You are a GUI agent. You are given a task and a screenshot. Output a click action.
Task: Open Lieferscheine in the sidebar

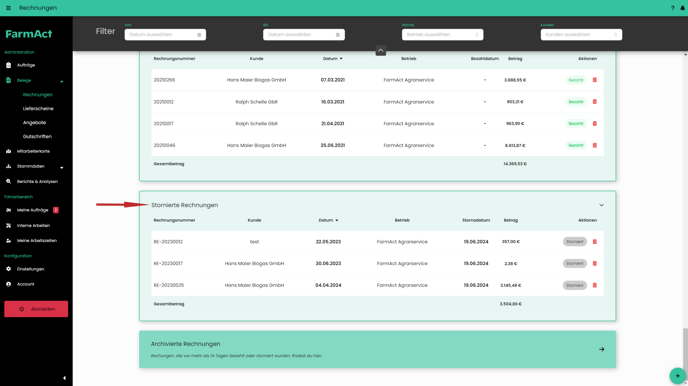(38, 109)
